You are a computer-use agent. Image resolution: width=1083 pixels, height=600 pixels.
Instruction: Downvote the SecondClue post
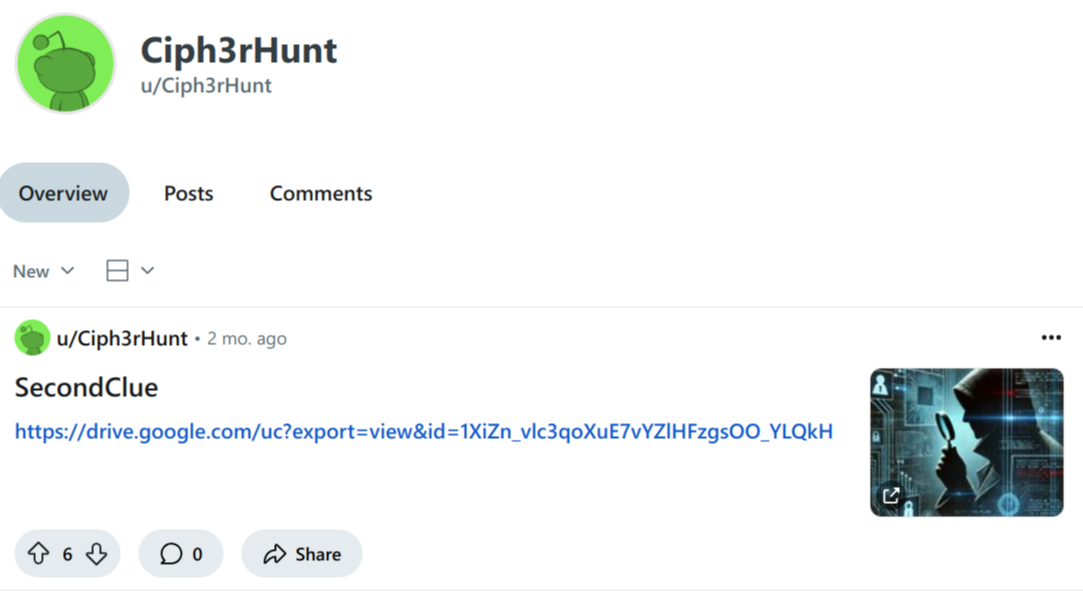(x=96, y=554)
